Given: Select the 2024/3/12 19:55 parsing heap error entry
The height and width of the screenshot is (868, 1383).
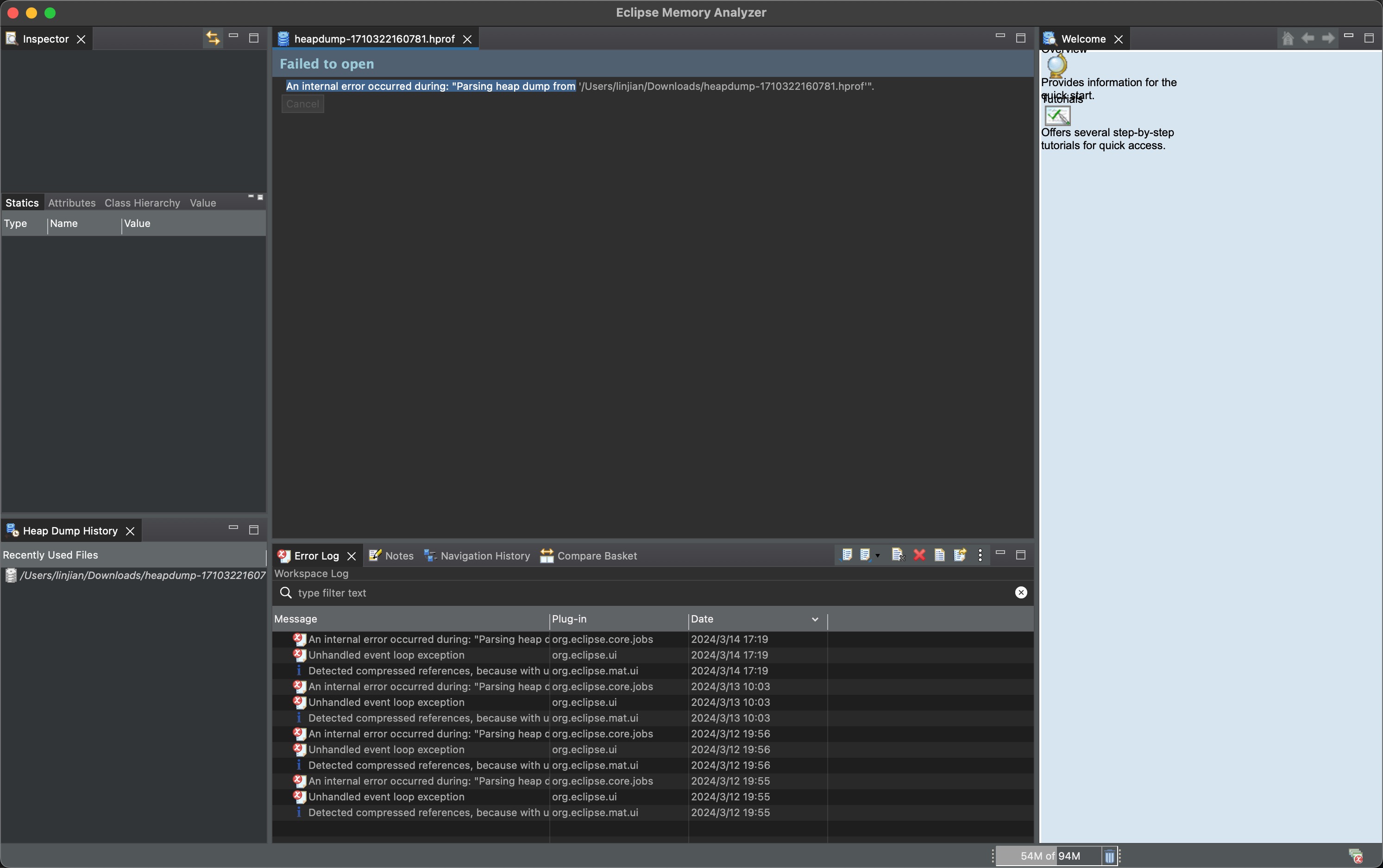Looking at the screenshot, I should click(654, 781).
